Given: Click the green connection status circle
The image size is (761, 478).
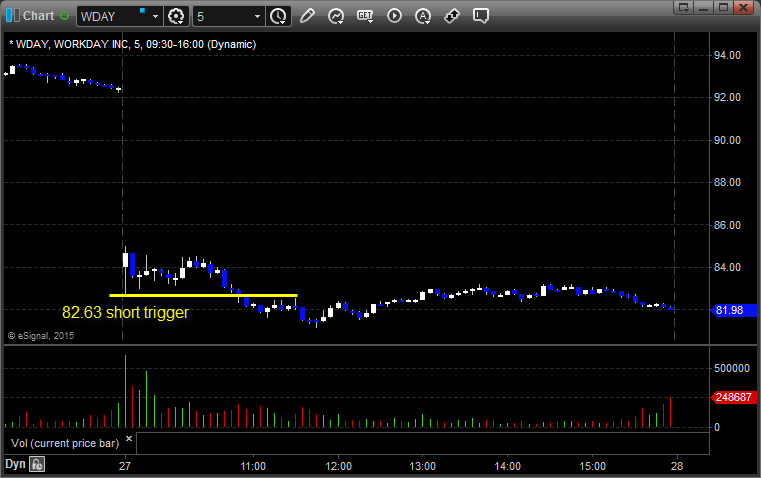Looking at the screenshot, I should click(65, 16).
